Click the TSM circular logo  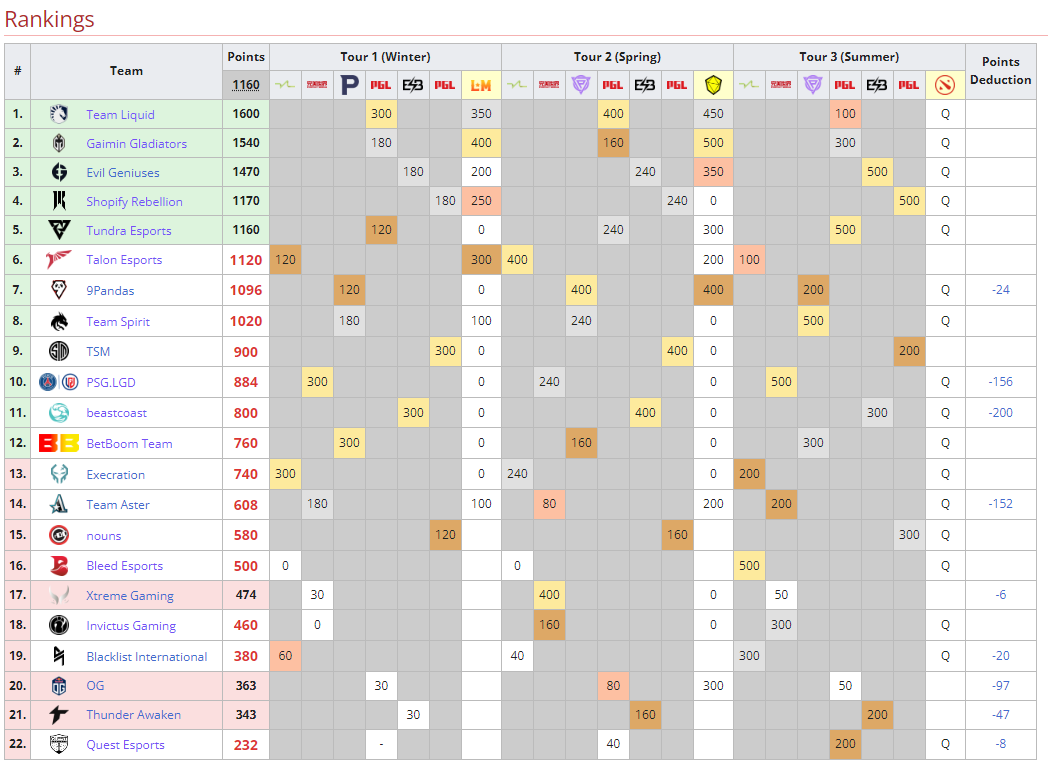pos(59,352)
